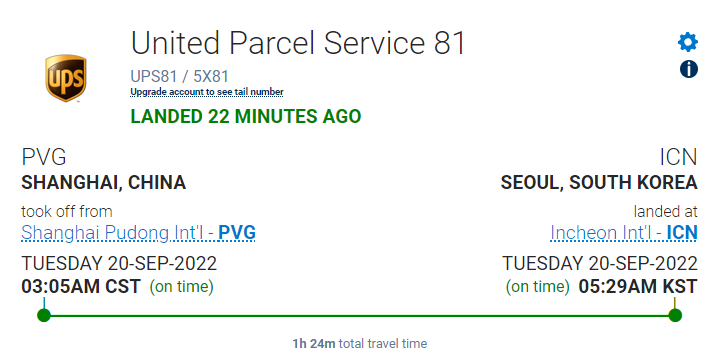Click the SEOUL, SOUTH KOREA city label
This screenshot has height=361, width=711.
[x=599, y=182]
